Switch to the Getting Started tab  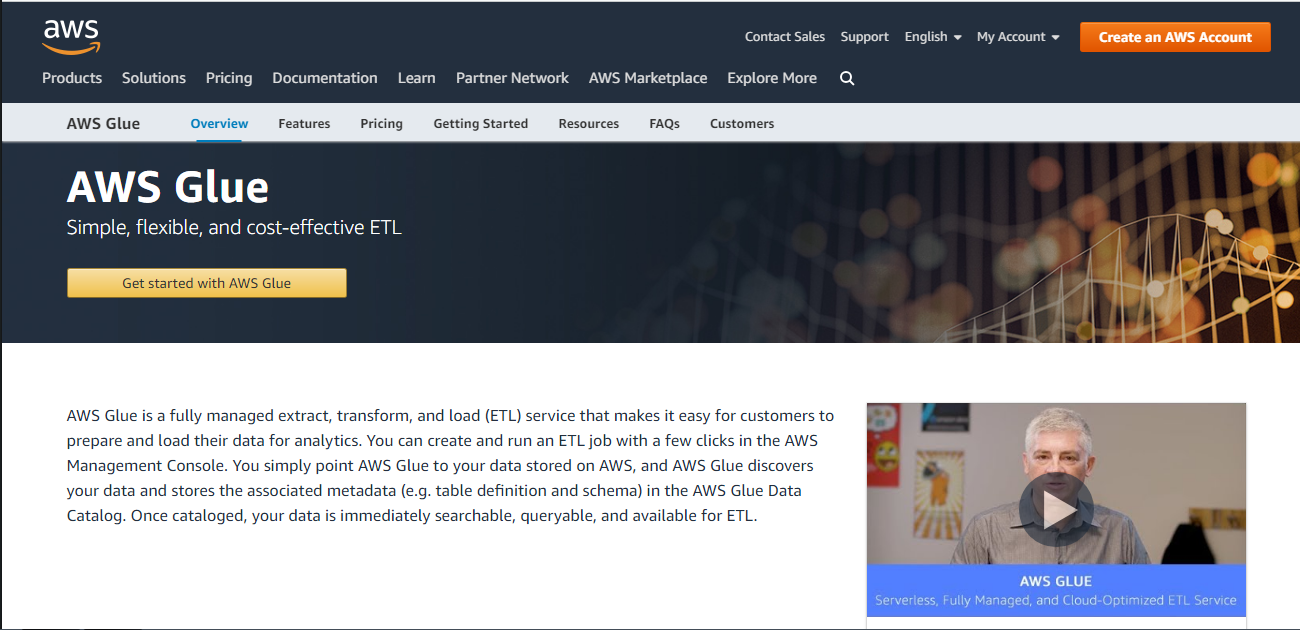pos(481,124)
